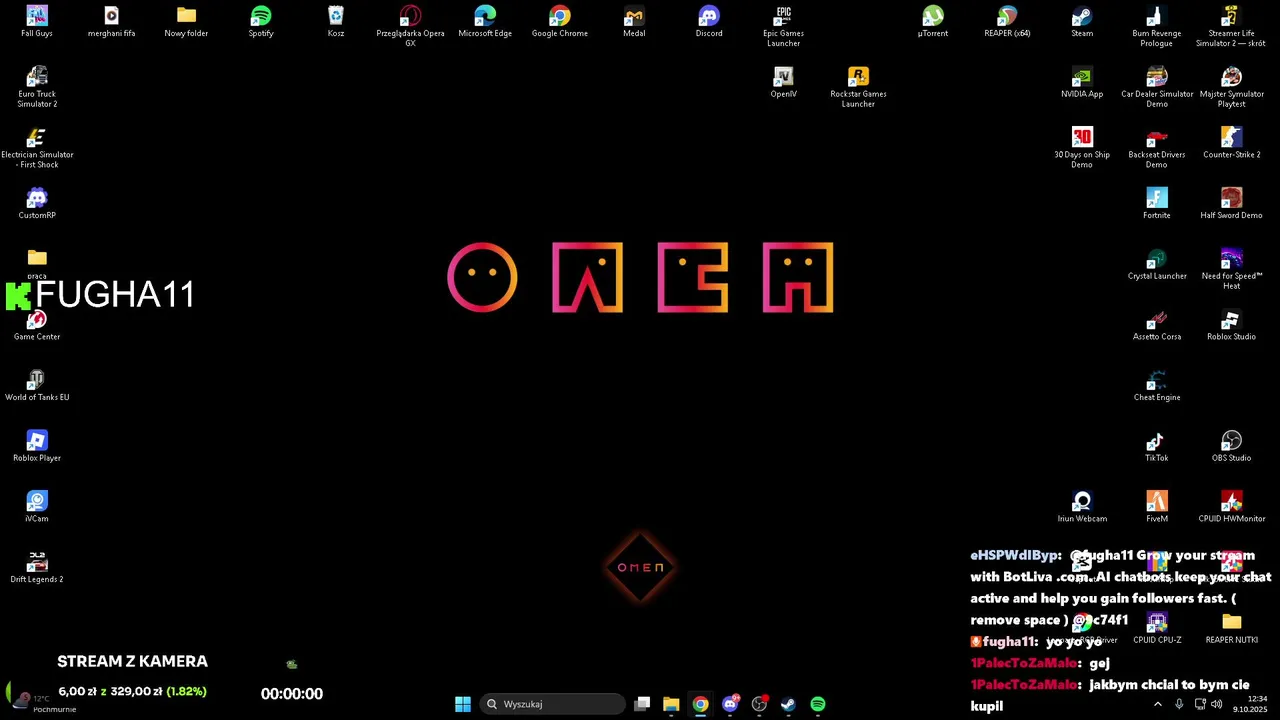Viewport: 1280px width, 720px height.
Task: Open CPUID HWMonitor shortcut
Action: tap(1231, 508)
